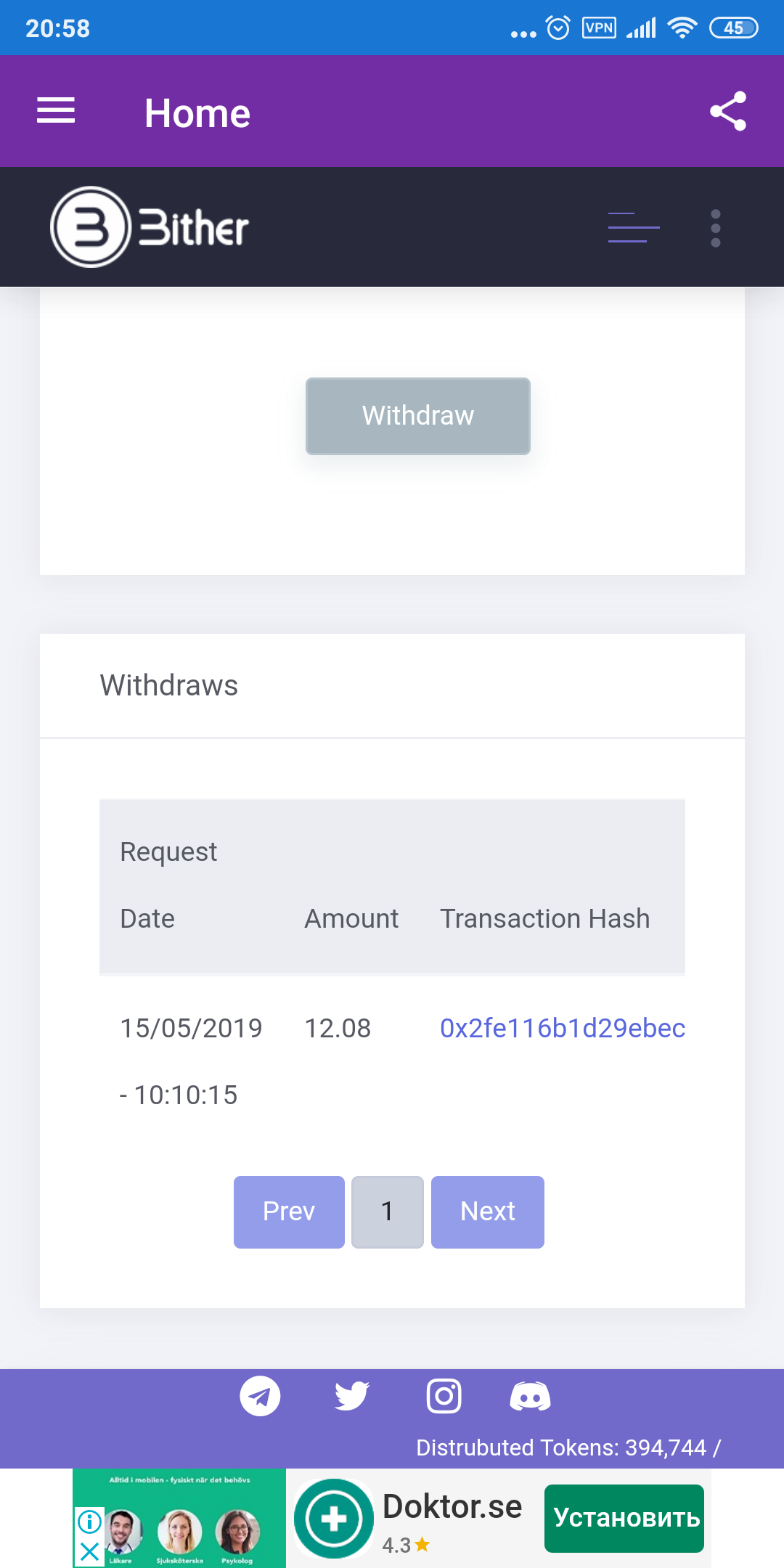The width and height of the screenshot is (784, 1568).
Task: Tap the ad info icon
Action: [89, 1521]
